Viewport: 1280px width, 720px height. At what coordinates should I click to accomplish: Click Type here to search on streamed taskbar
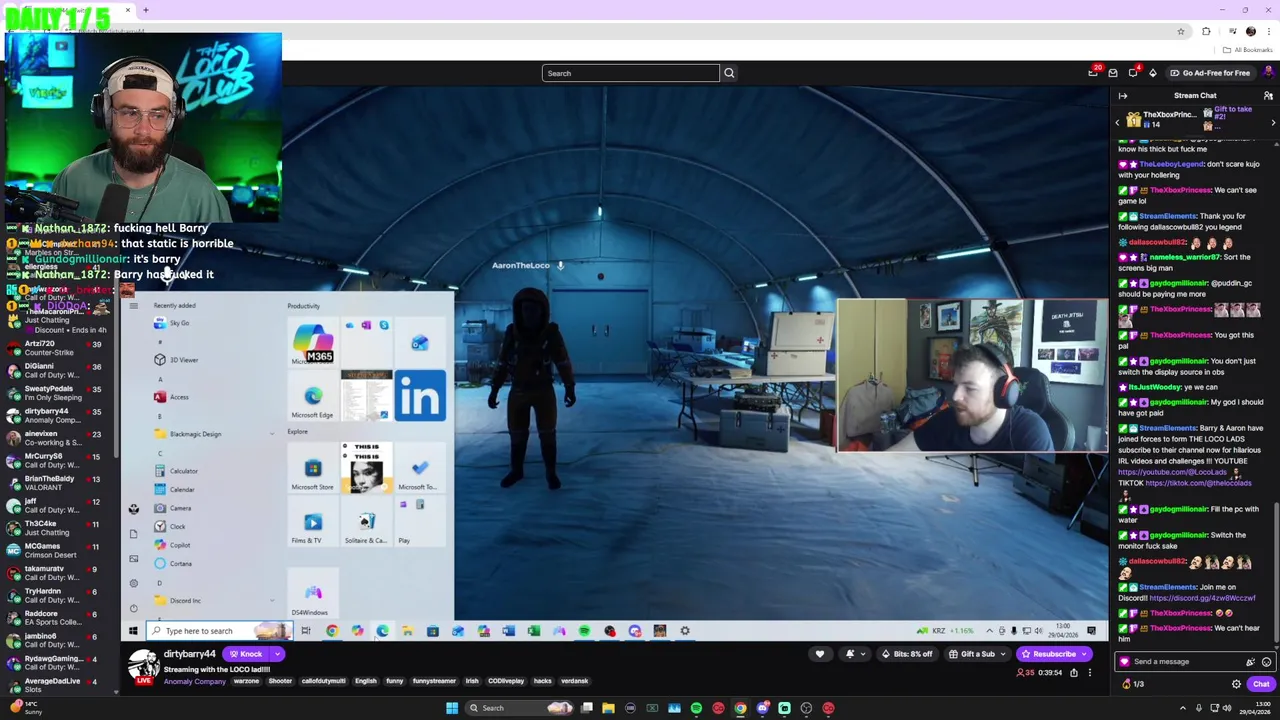pyautogui.click(x=218, y=631)
